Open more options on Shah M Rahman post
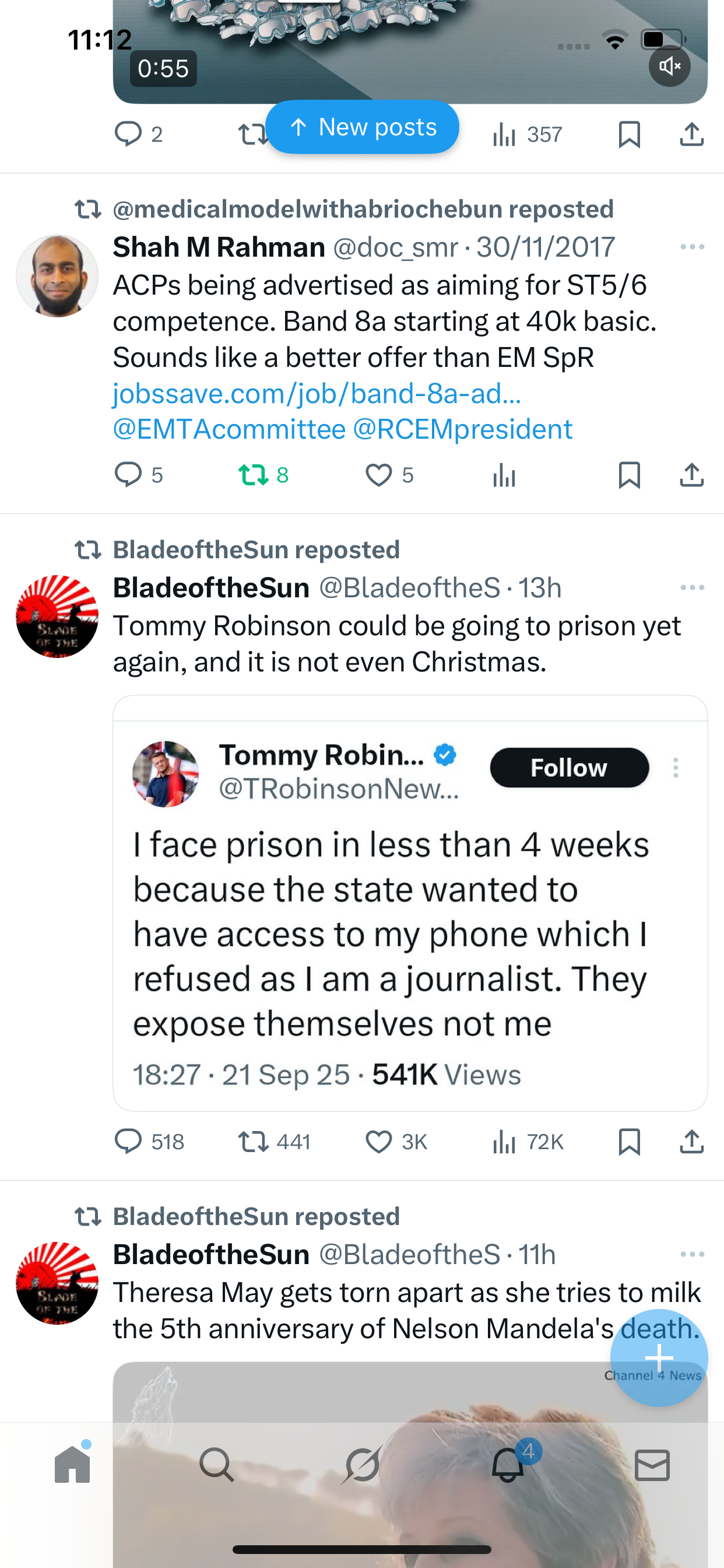This screenshot has width=724, height=1568. click(x=692, y=247)
